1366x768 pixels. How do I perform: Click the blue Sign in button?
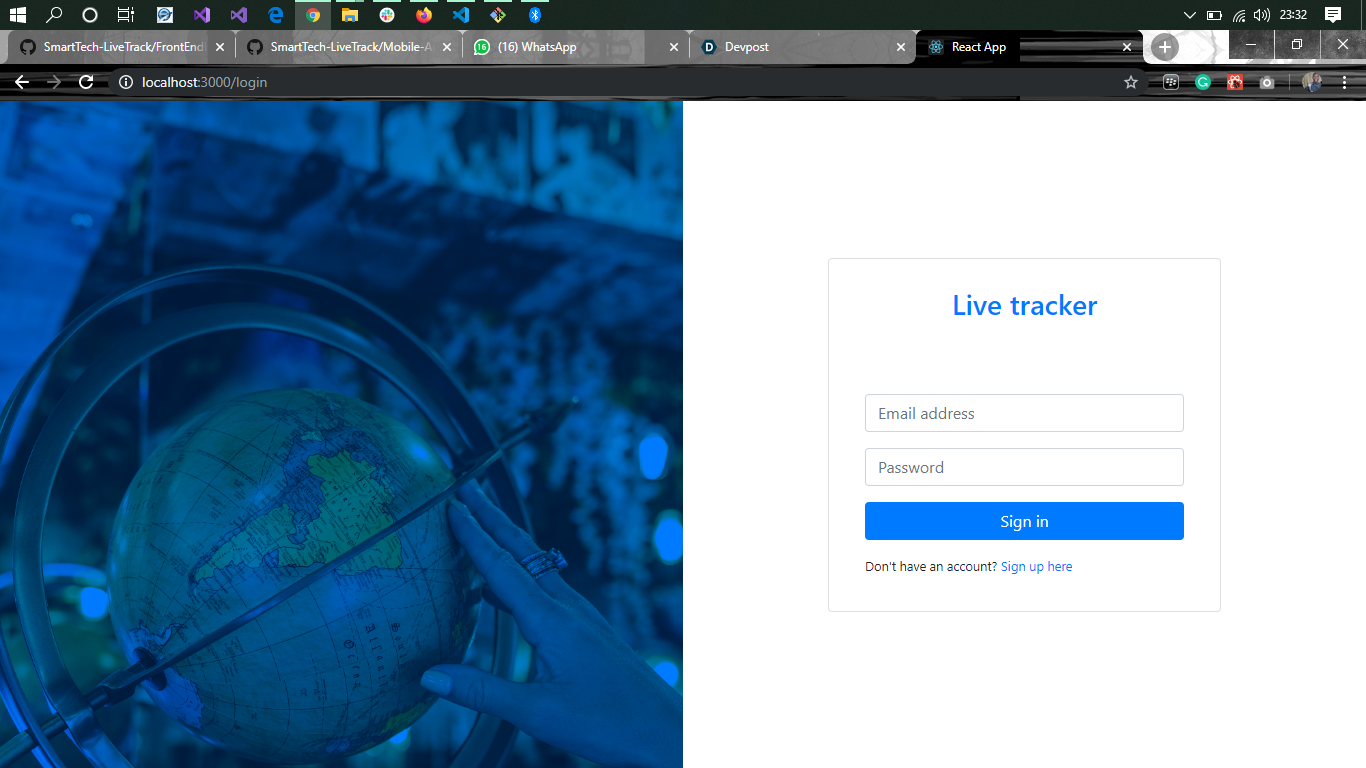click(1024, 521)
